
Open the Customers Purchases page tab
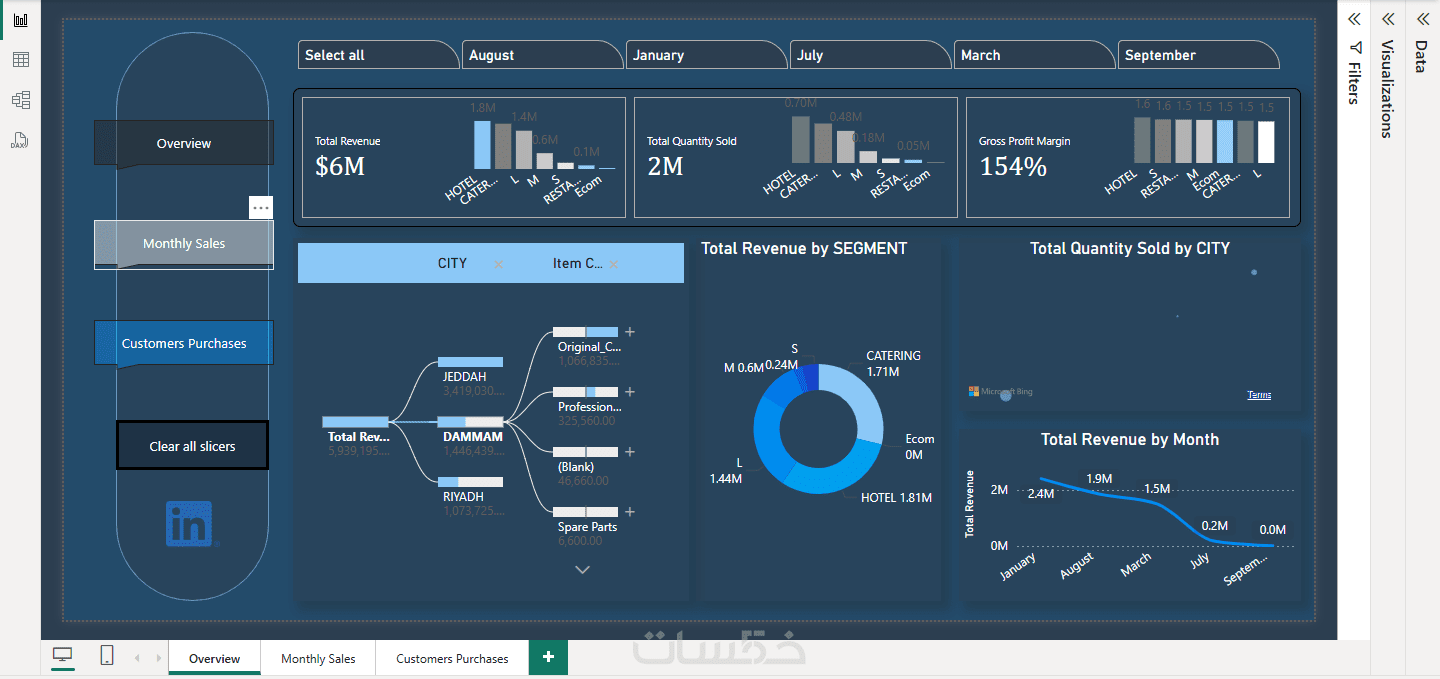point(452,658)
